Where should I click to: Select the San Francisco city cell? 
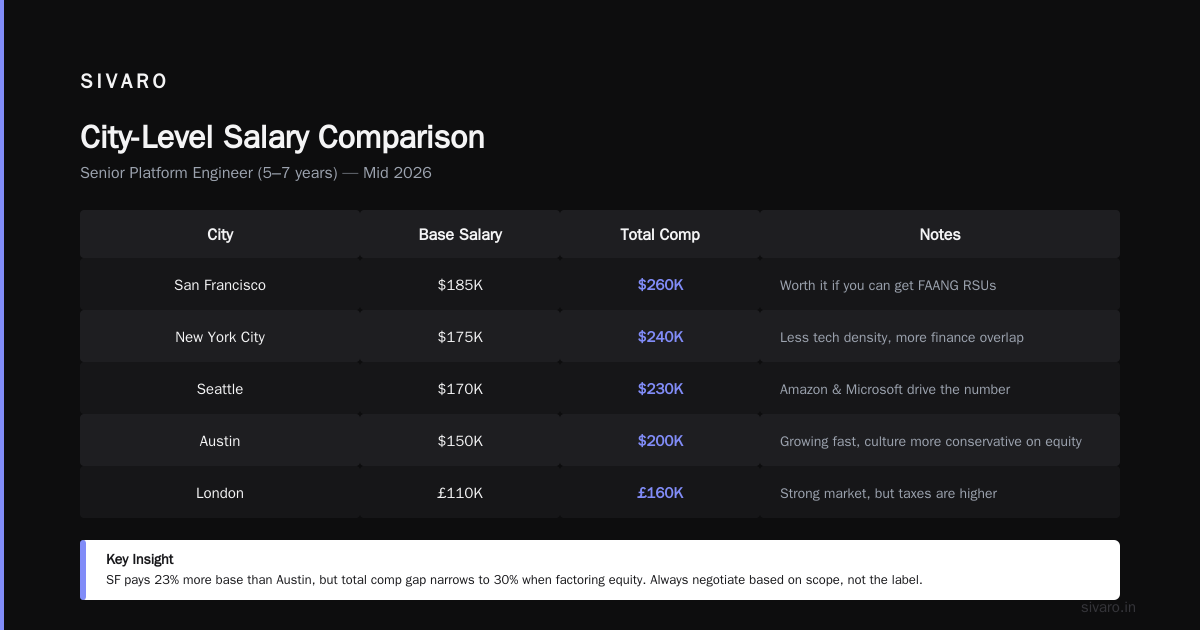pyautogui.click(x=220, y=285)
